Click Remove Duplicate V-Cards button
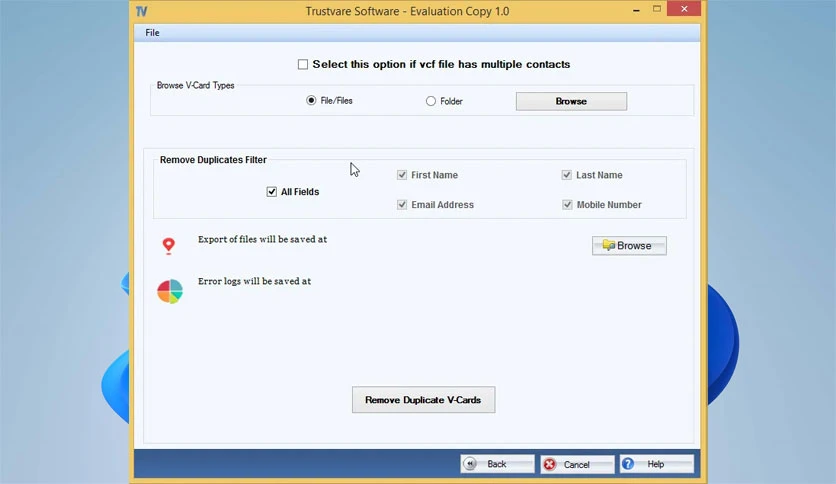836x484 pixels. 423,400
